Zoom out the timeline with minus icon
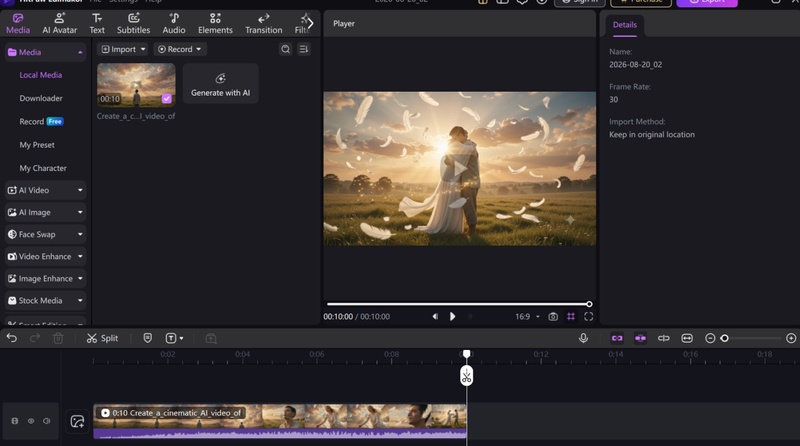Image resolution: width=800 pixels, height=446 pixels. coord(710,338)
